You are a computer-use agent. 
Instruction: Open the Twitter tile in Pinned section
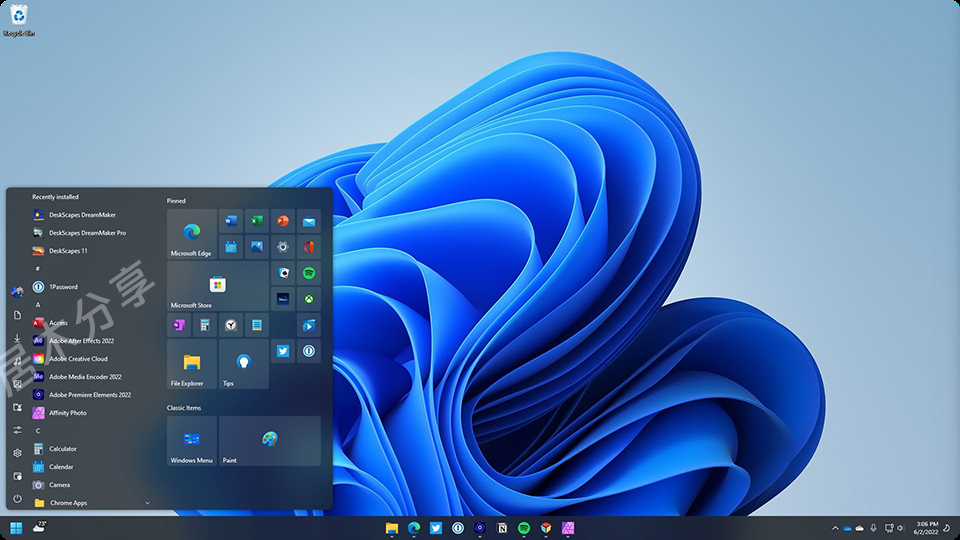click(x=283, y=351)
